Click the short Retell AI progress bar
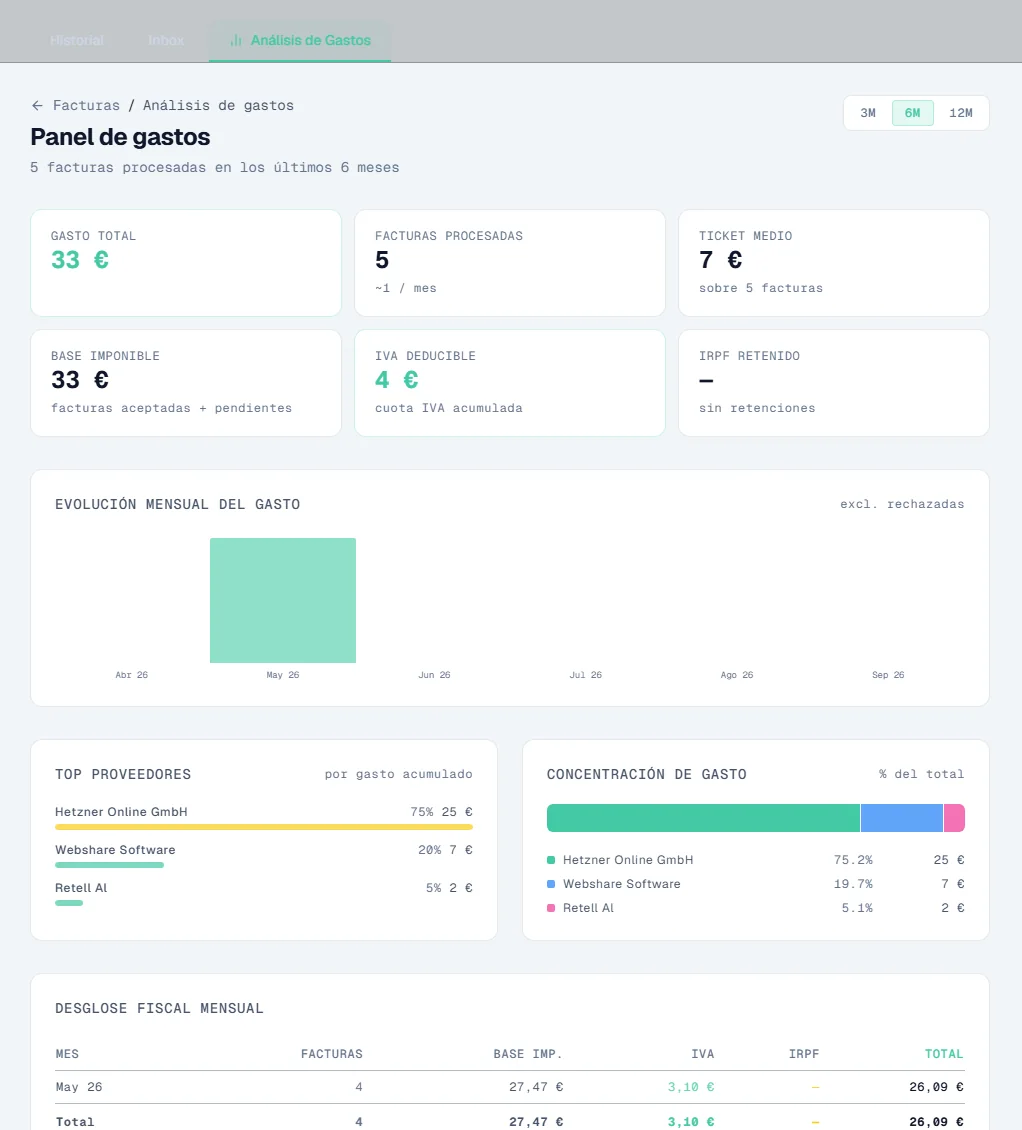The image size is (1022, 1130). [69, 903]
